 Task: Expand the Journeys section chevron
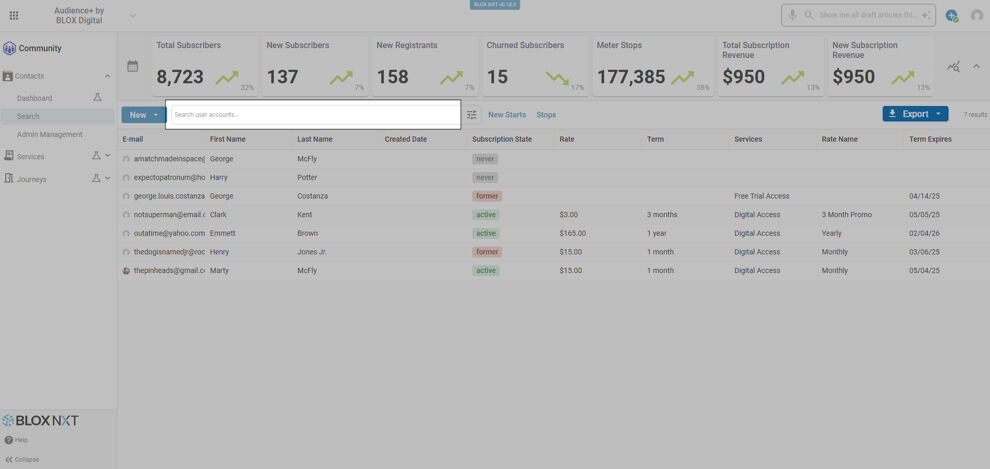(107, 179)
